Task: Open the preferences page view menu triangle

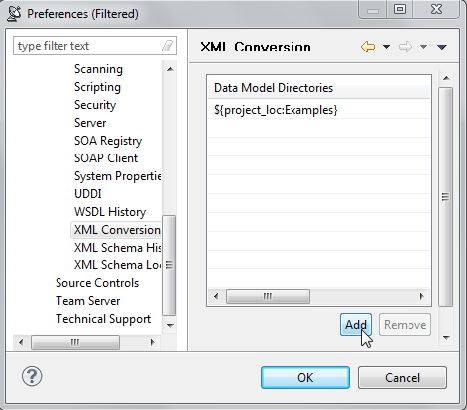Action: [442, 47]
